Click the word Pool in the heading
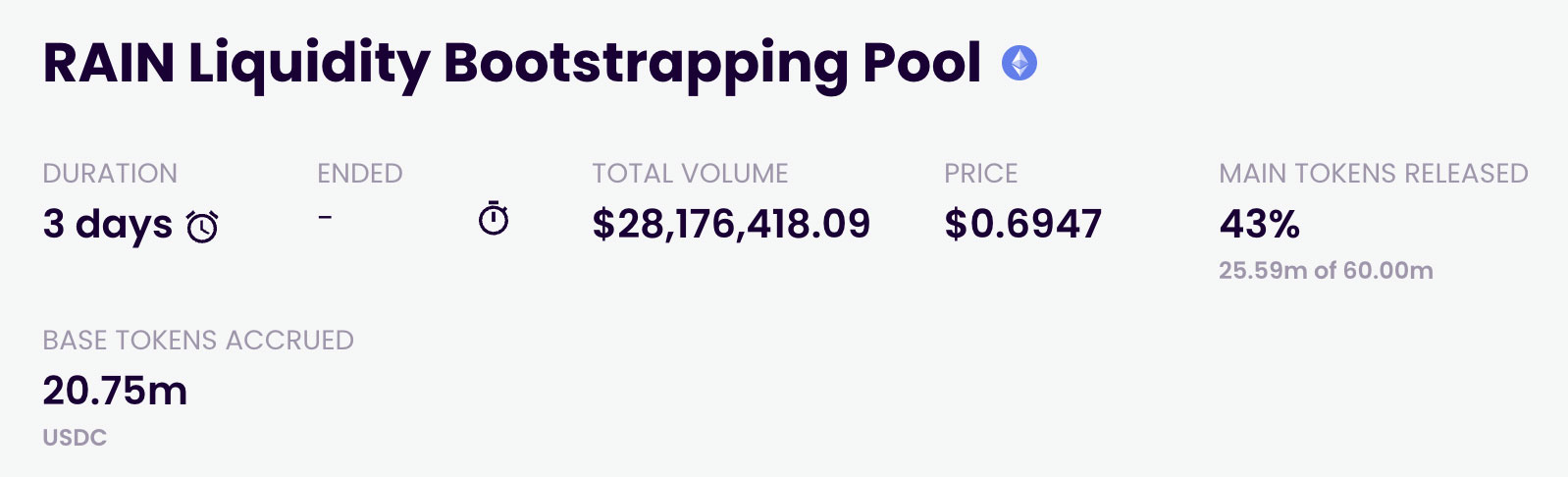Screen dimensions: 1568x477 tap(921, 64)
